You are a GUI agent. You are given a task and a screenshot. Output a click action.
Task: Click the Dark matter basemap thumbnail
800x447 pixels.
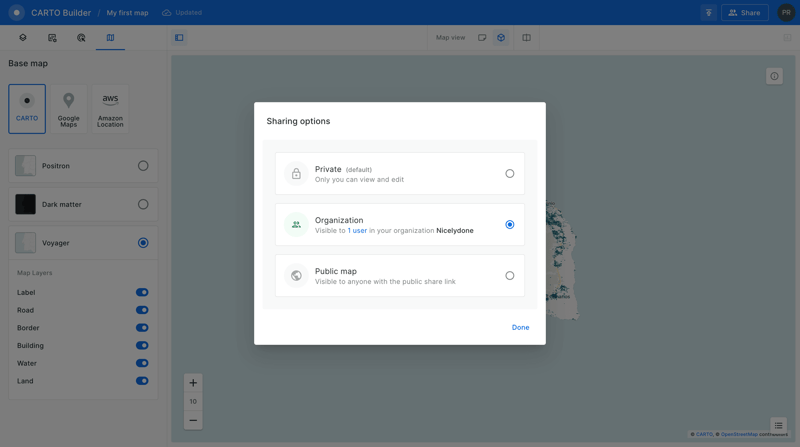pos(25,204)
